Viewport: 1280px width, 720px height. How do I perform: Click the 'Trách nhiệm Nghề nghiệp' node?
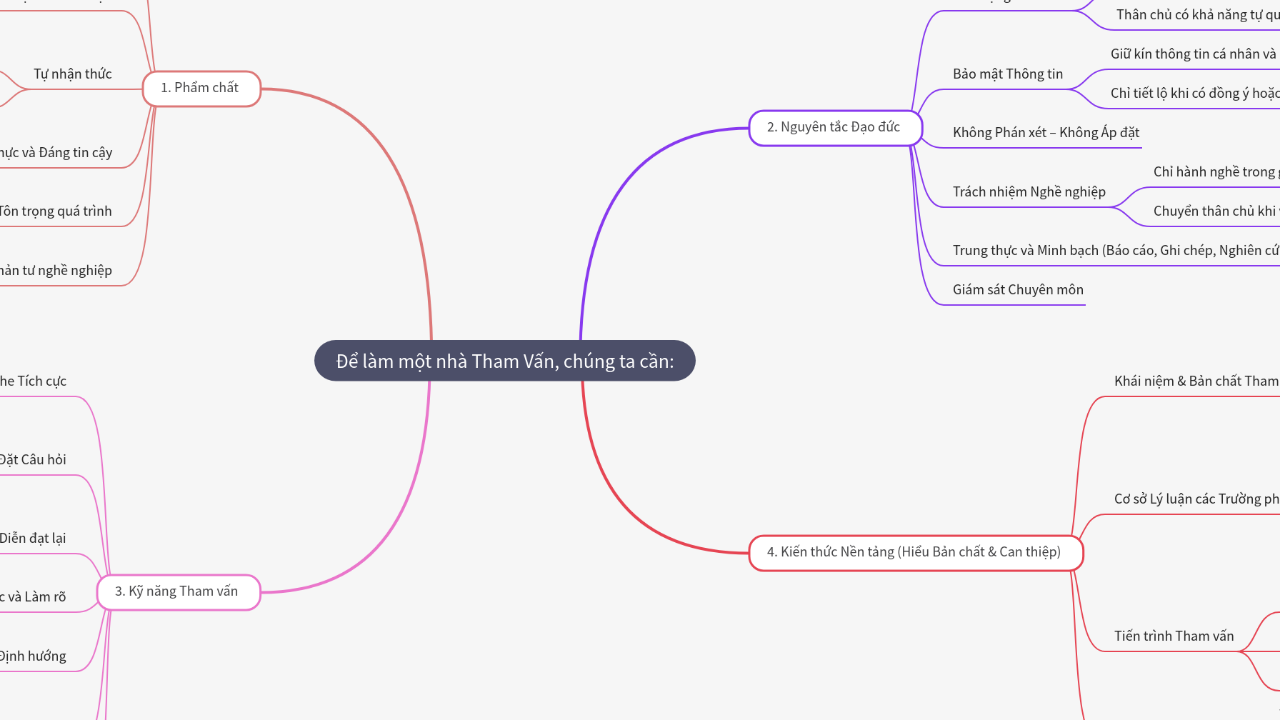[x=1028, y=191]
